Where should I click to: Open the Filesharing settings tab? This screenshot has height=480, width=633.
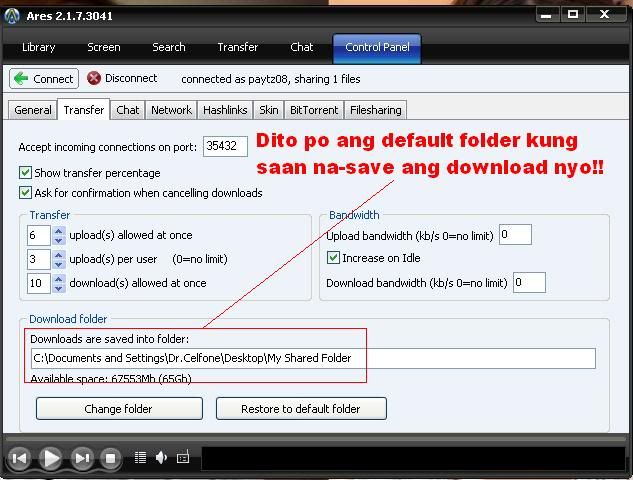click(x=375, y=110)
